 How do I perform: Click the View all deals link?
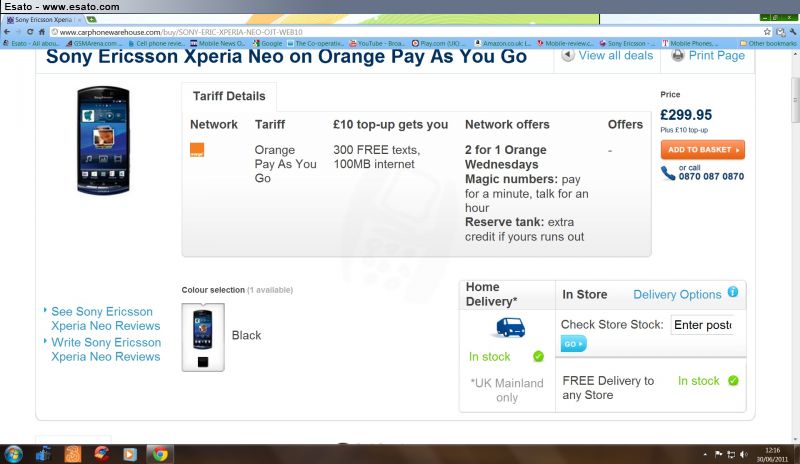(615, 55)
